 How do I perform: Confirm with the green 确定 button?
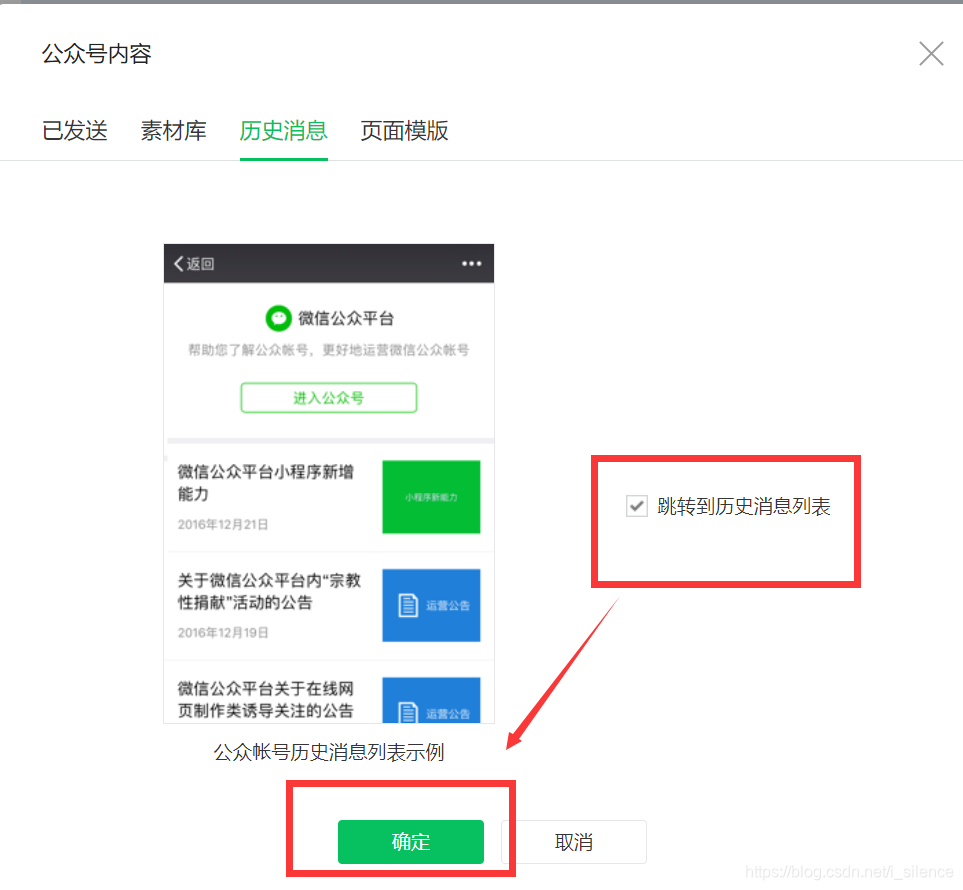410,841
